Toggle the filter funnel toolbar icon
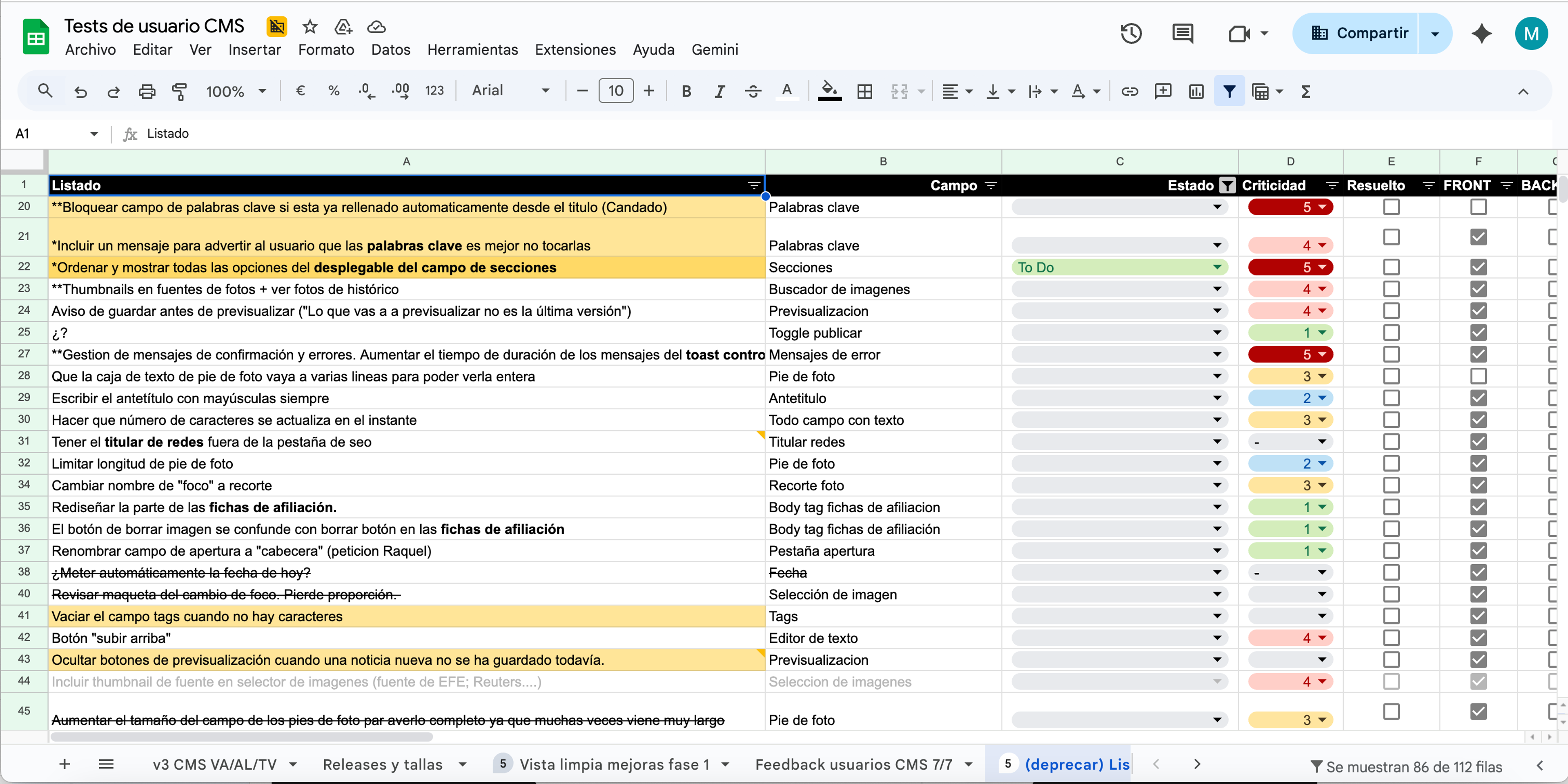Viewport: 1568px width, 784px height. (x=1229, y=92)
